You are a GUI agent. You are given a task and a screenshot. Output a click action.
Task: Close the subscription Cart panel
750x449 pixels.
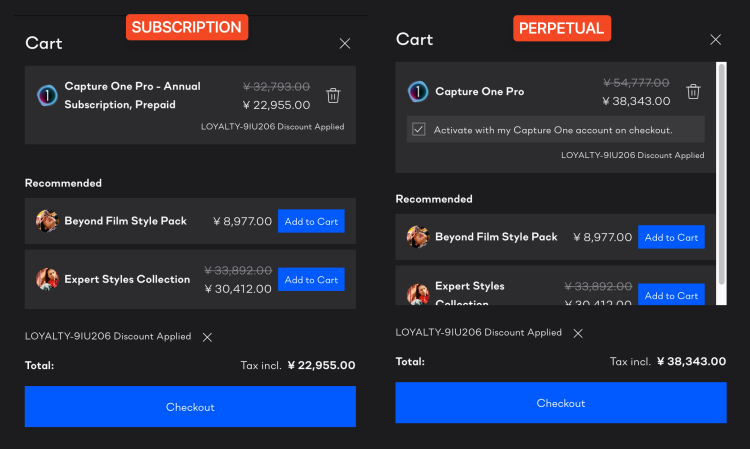coord(344,44)
